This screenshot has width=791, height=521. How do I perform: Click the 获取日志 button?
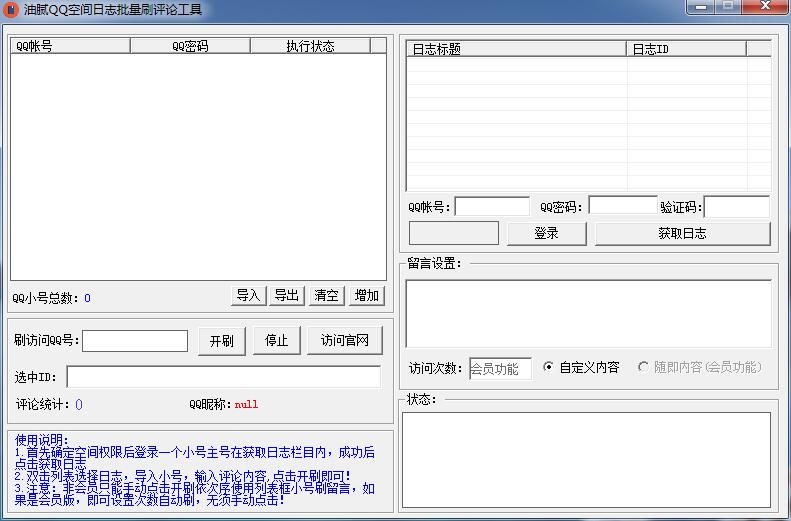pyautogui.click(x=682, y=233)
